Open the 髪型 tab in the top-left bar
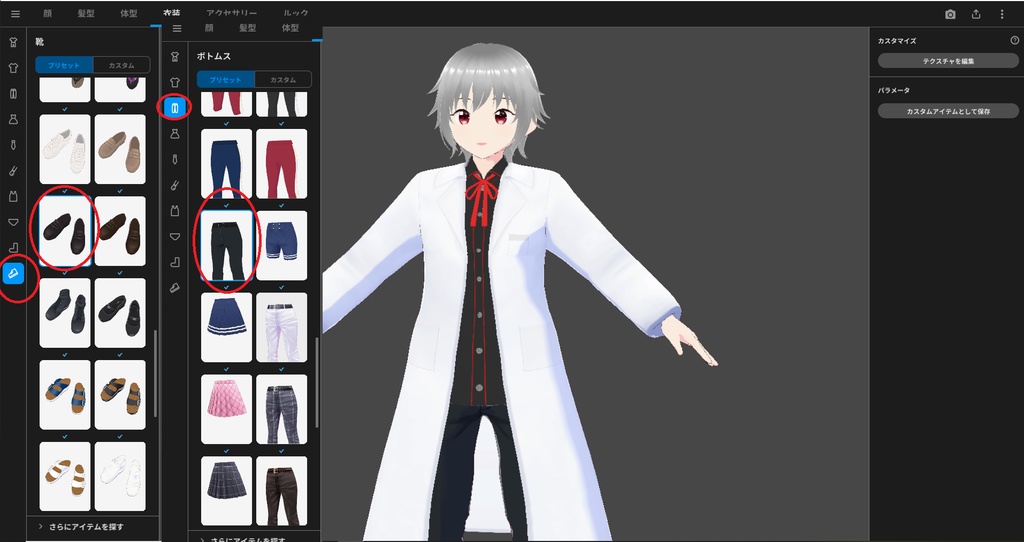The image size is (1024, 542). [x=86, y=13]
